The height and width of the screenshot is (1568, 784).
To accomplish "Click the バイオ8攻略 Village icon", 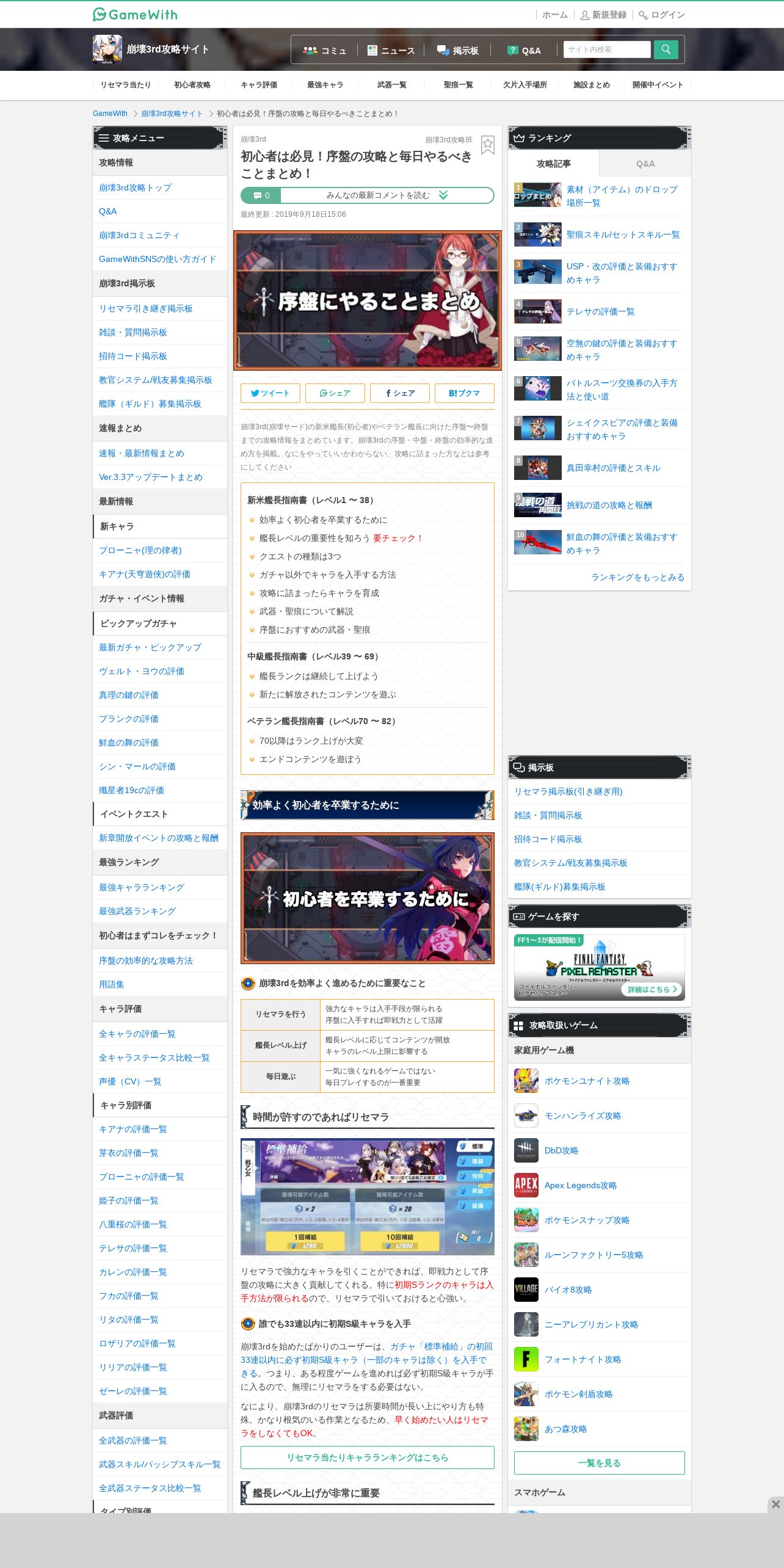I will [x=526, y=1290].
